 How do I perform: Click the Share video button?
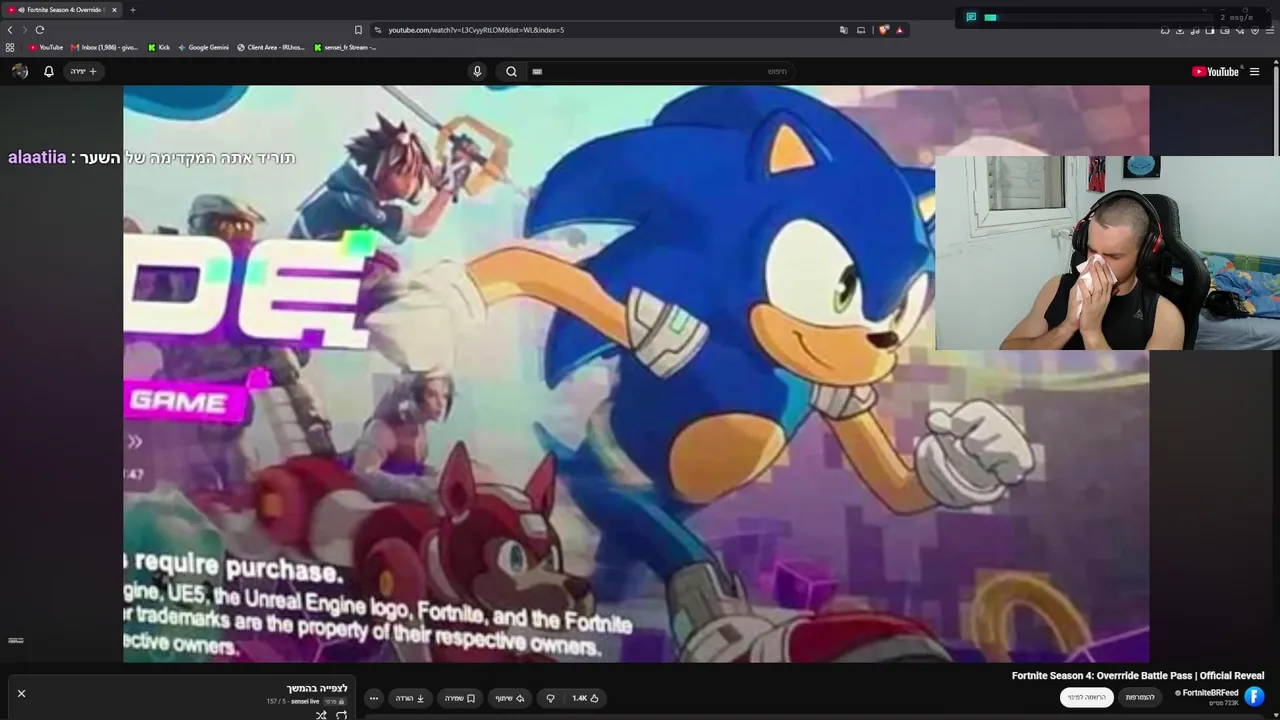(510, 698)
